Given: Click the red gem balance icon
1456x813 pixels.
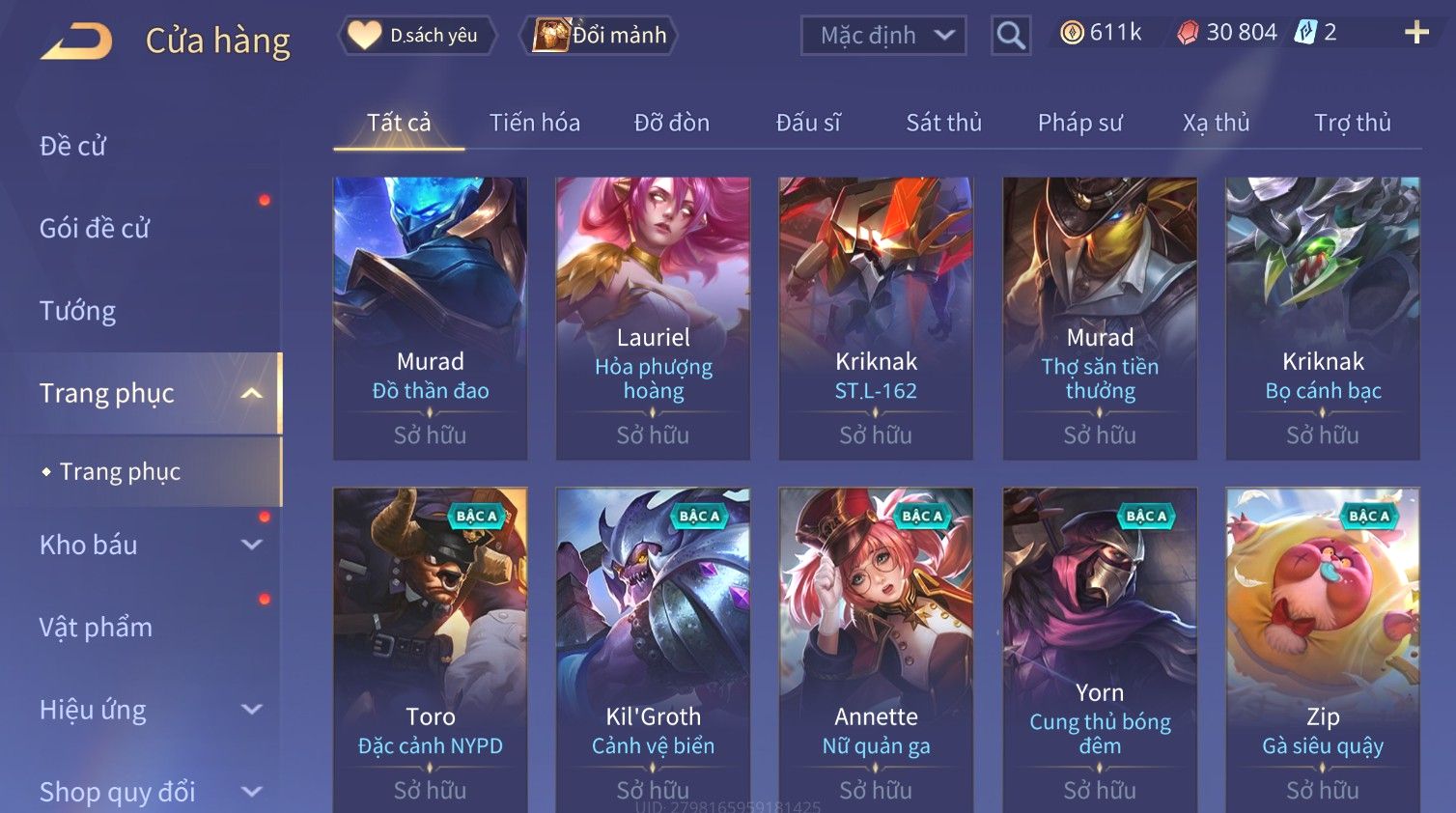Looking at the screenshot, I should pos(1188,33).
